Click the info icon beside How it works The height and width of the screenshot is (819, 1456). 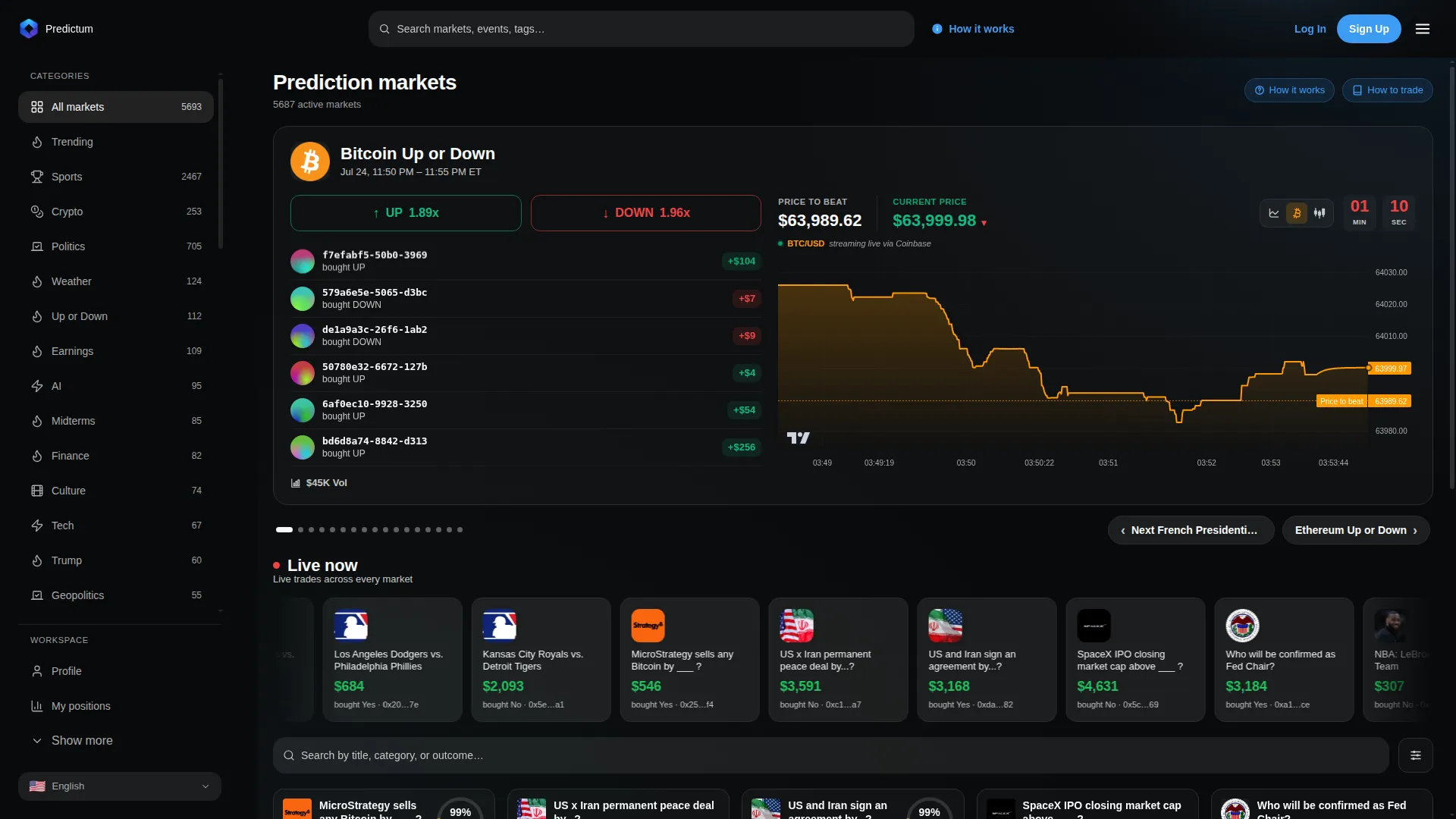pos(937,29)
